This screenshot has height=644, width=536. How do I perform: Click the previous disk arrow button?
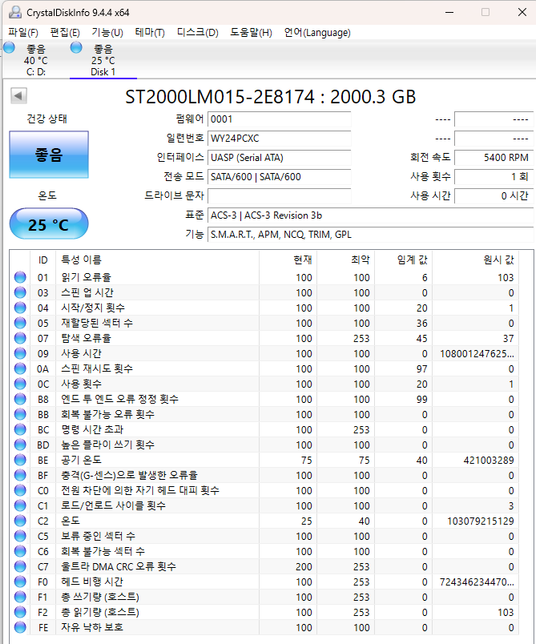18,96
